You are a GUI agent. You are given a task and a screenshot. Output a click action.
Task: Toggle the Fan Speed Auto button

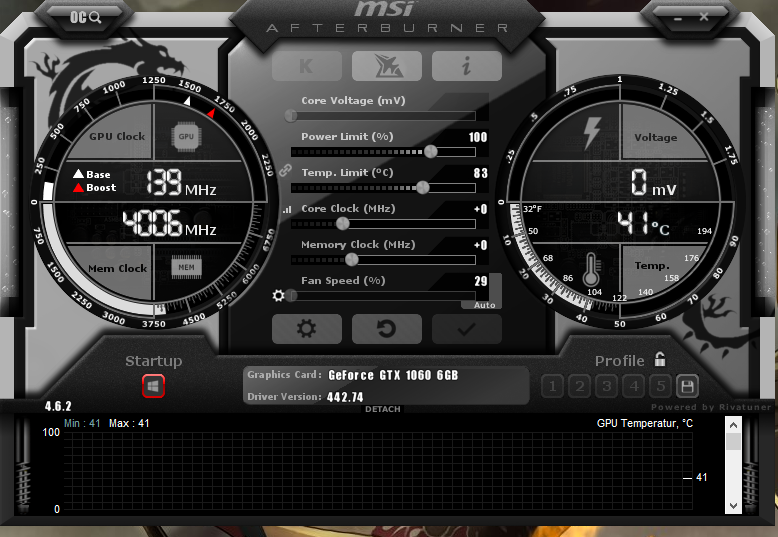pyautogui.click(x=484, y=305)
